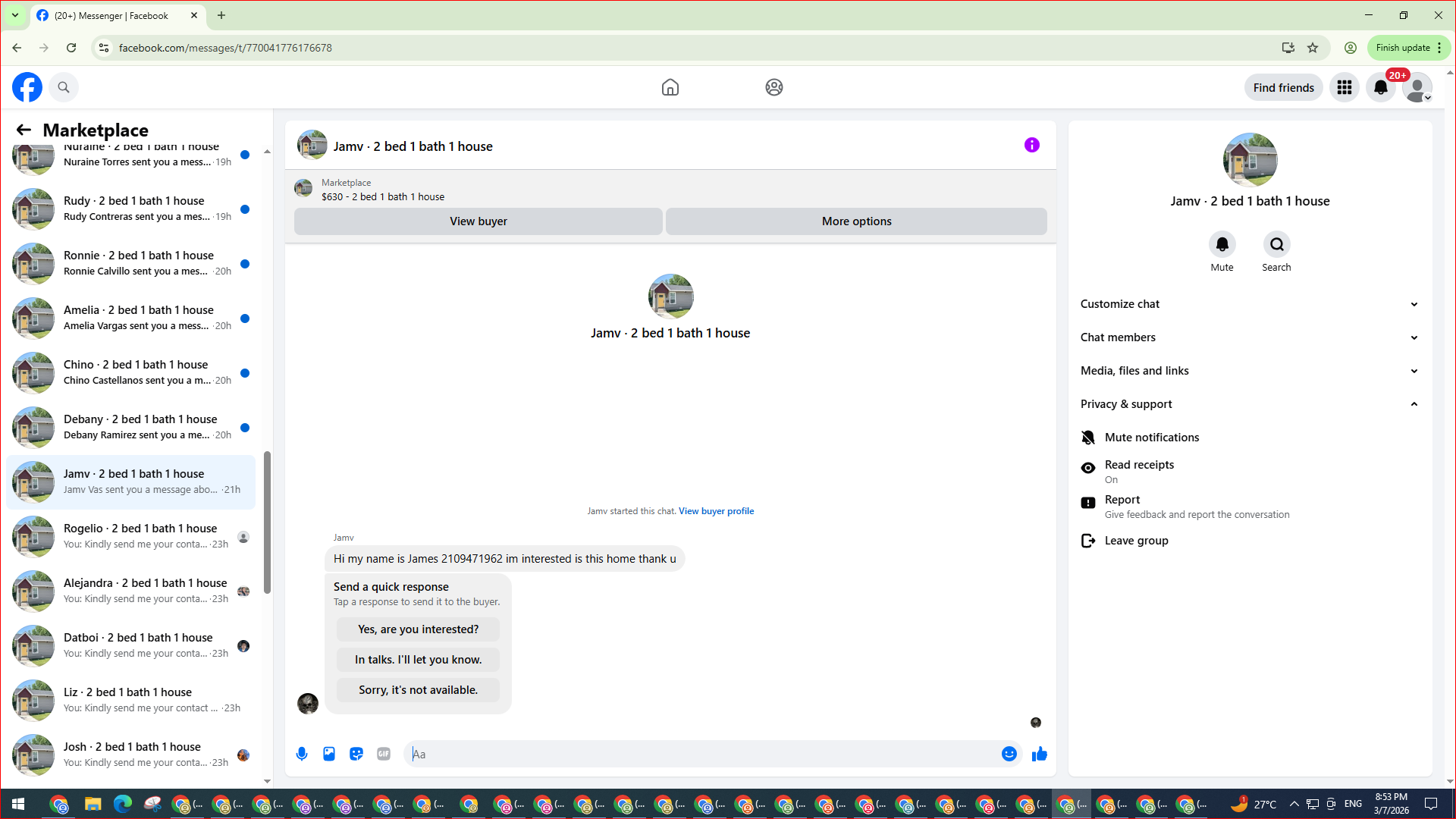The height and width of the screenshot is (819, 1456).
Task: Open View buyer profile link
Action: (717, 511)
